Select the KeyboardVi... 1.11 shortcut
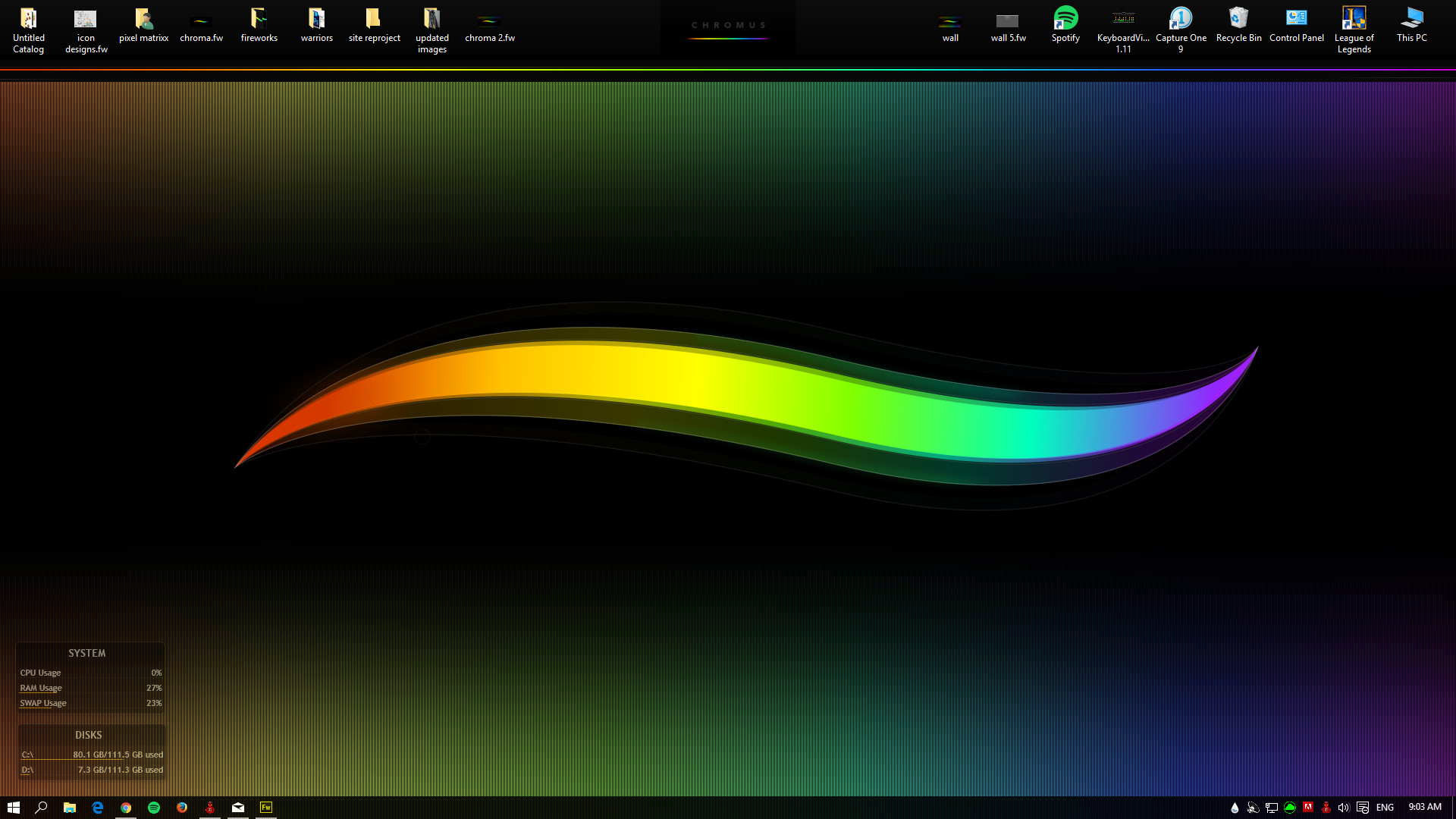The height and width of the screenshot is (819, 1456). (1123, 30)
